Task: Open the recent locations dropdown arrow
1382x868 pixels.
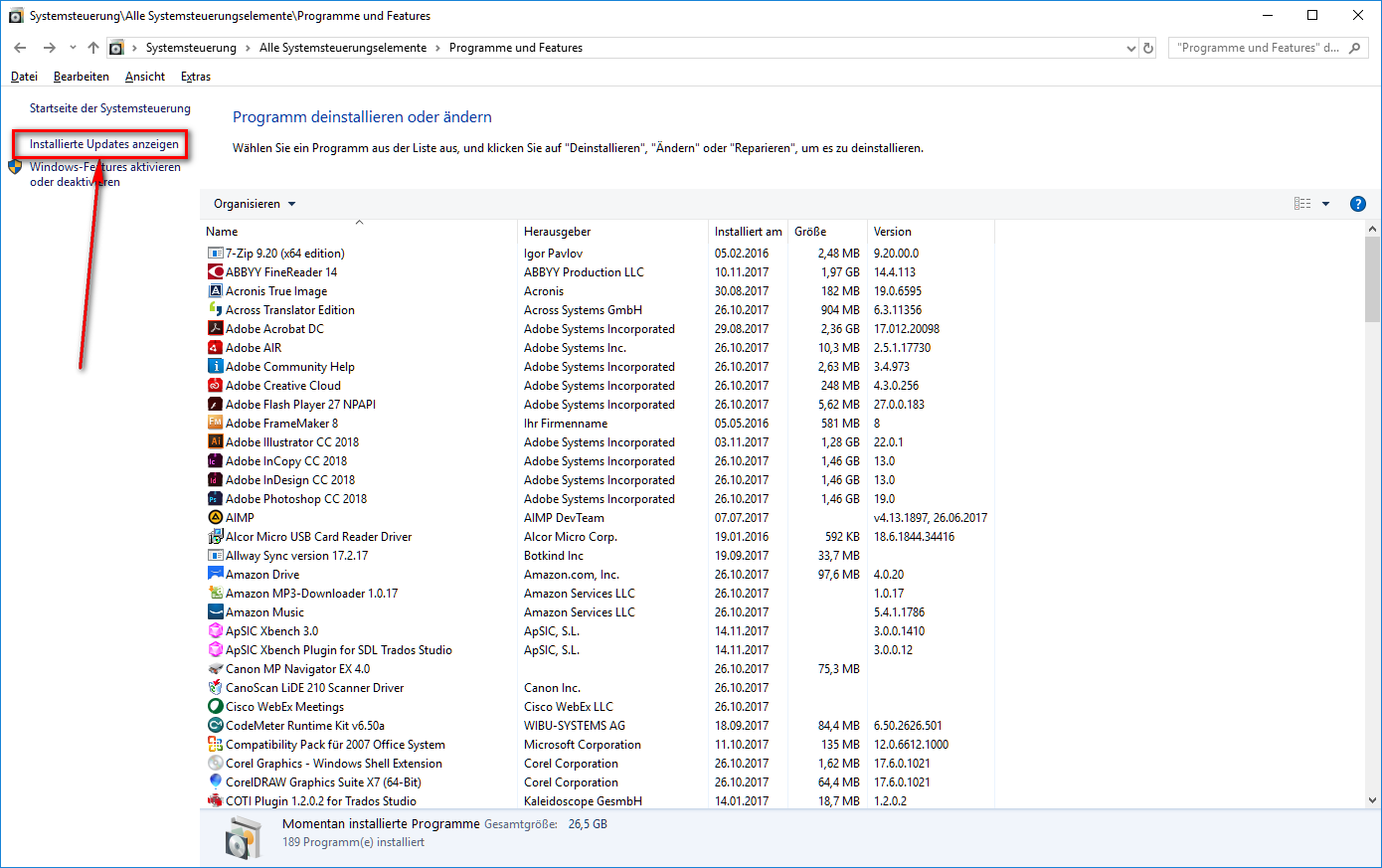Action: (x=73, y=48)
